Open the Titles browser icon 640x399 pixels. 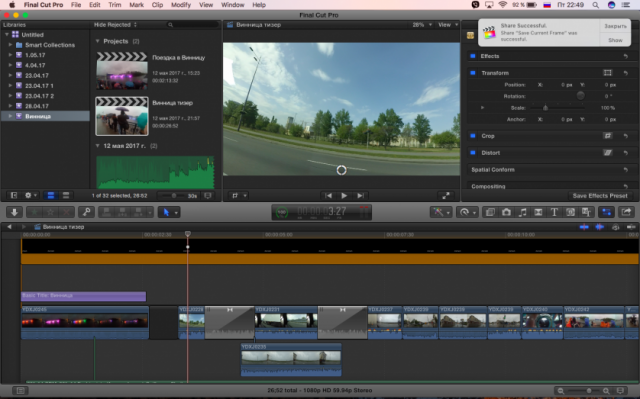[x=554, y=212]
